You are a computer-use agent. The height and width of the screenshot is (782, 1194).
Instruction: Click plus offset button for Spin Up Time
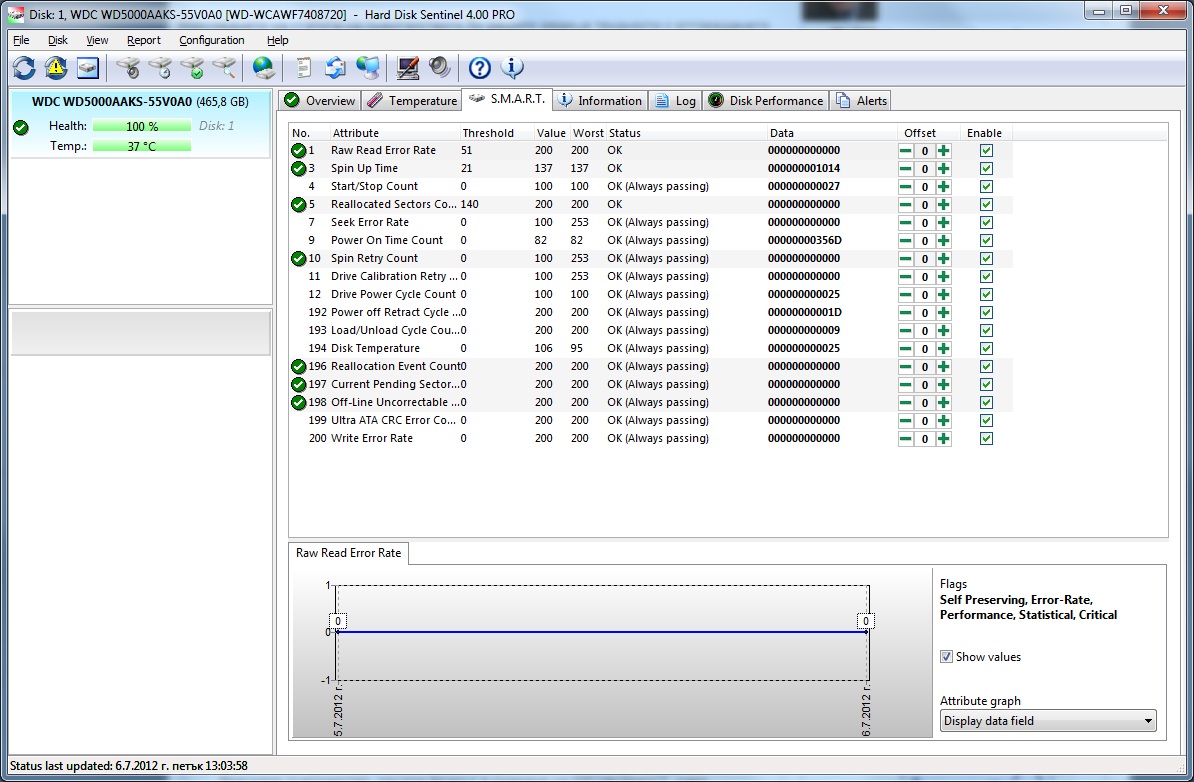tap(943, 169)
